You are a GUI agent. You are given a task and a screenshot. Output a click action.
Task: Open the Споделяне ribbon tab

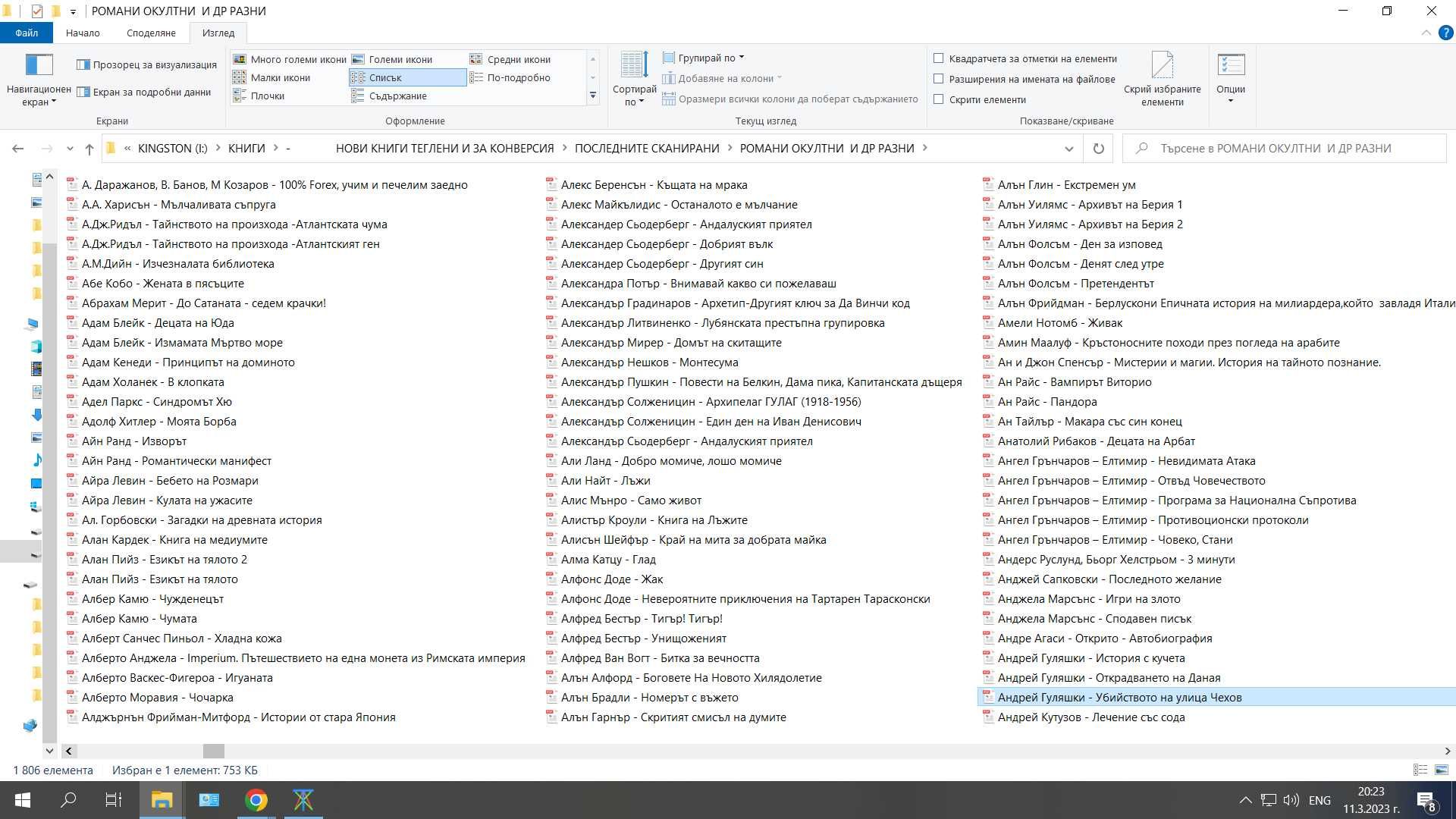click(151, 33)
